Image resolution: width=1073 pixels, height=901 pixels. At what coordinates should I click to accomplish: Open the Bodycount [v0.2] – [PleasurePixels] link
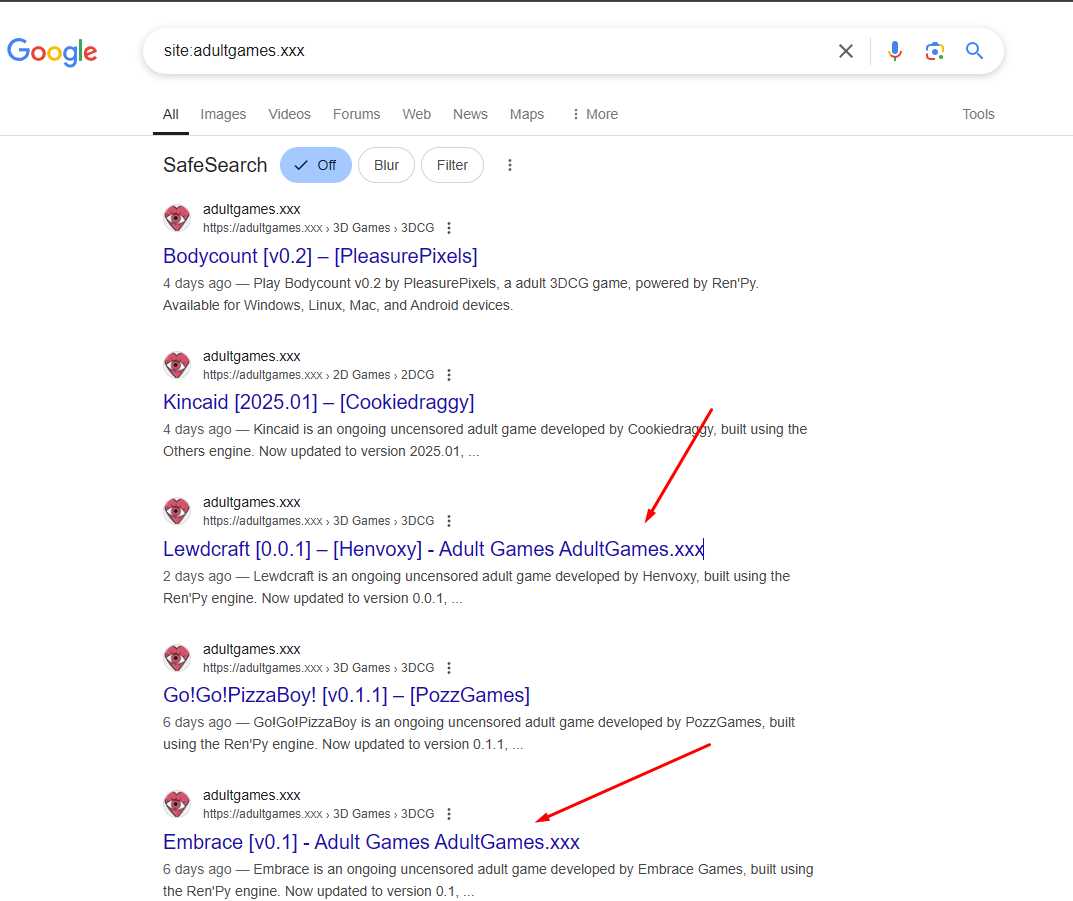pyautogui.click(x=320, y=256)
